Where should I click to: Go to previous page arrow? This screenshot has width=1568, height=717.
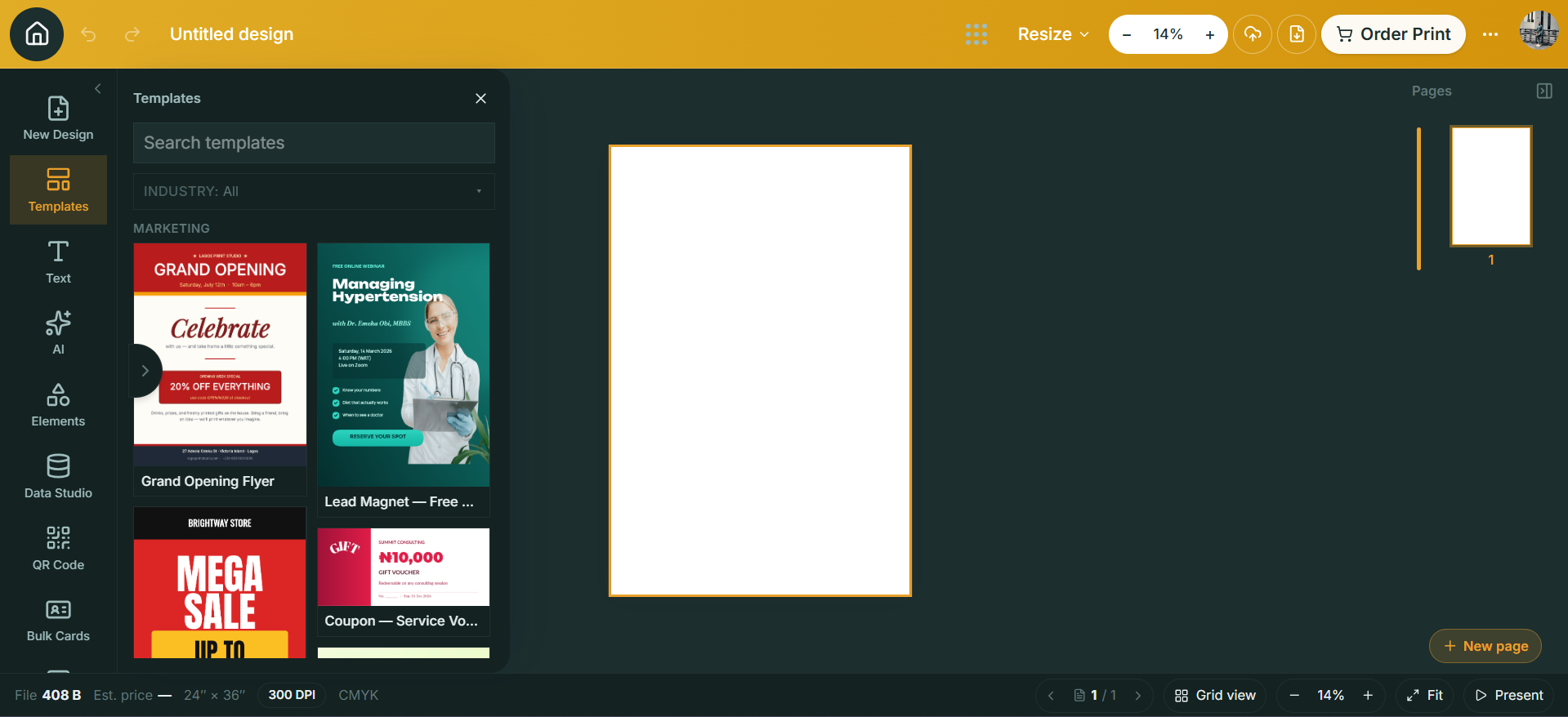tap(1051, 695)
